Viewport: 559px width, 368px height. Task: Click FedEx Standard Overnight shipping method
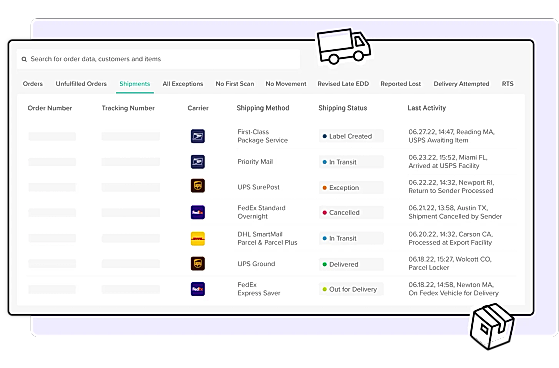(x=261, y=212)
